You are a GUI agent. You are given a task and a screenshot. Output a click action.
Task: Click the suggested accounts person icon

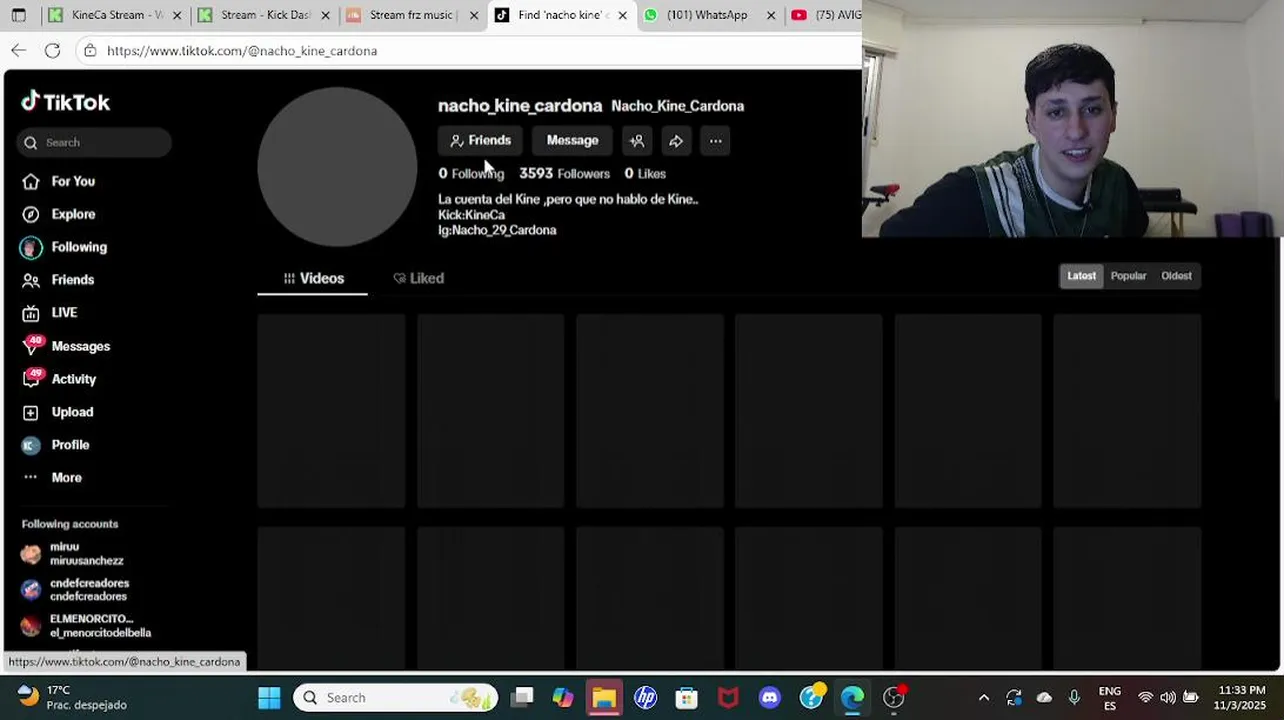637,141
